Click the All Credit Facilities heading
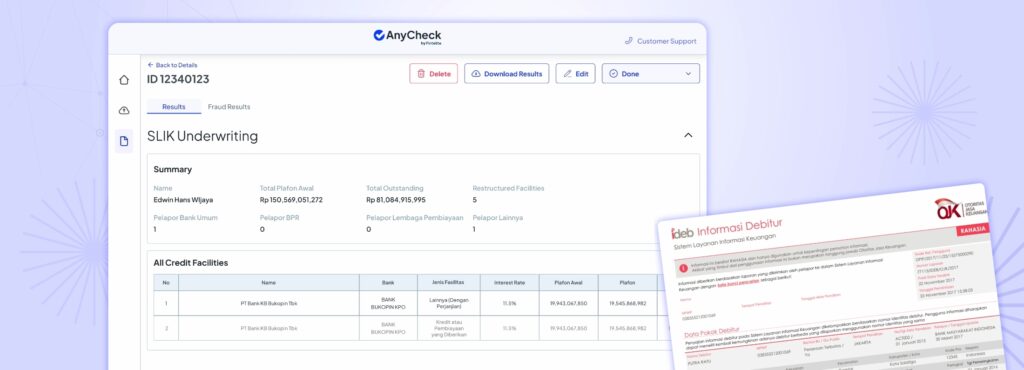 click(x=191, y=263)
